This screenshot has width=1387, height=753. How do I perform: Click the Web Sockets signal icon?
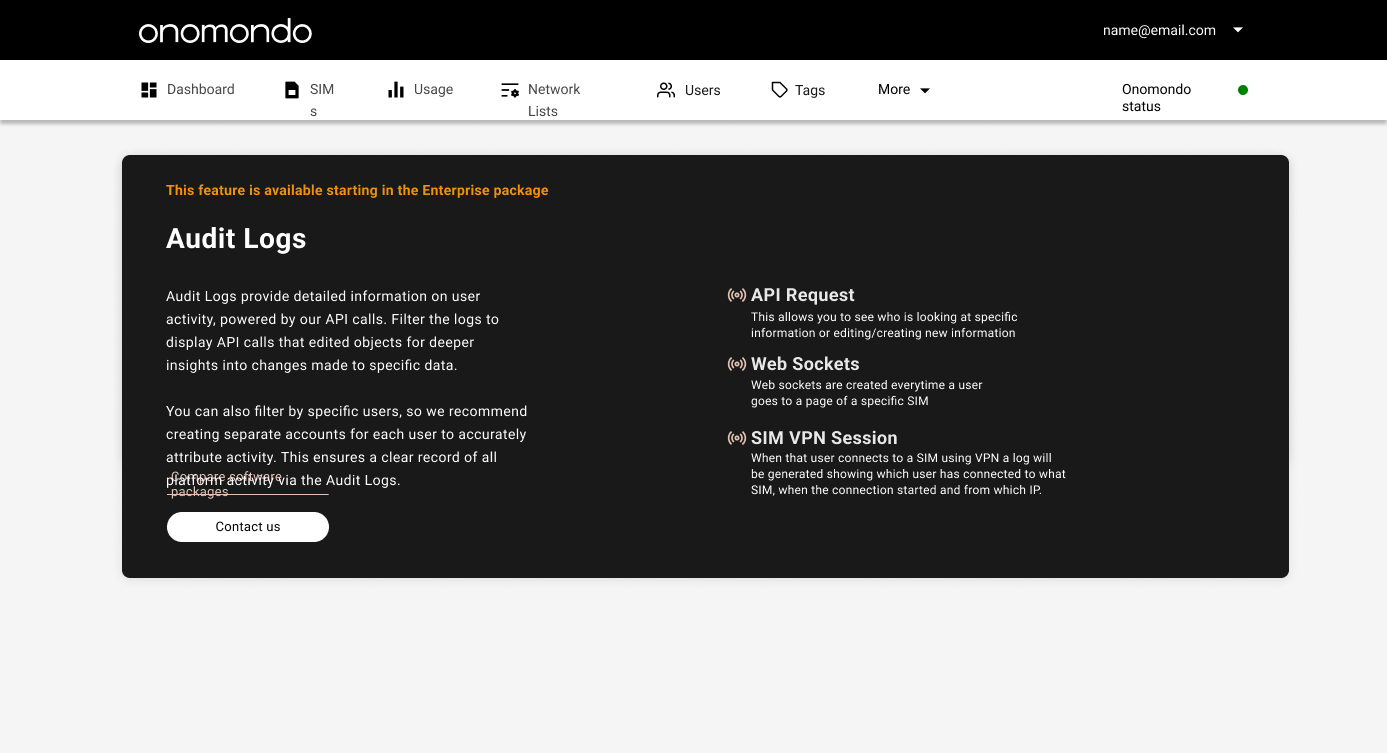point(737,364)
